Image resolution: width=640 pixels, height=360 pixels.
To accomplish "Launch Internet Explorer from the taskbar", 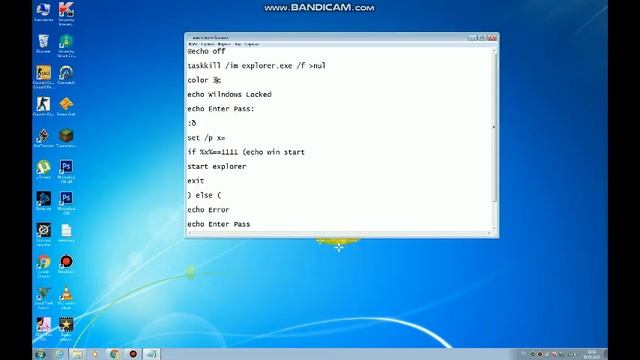I will [59, 354].
